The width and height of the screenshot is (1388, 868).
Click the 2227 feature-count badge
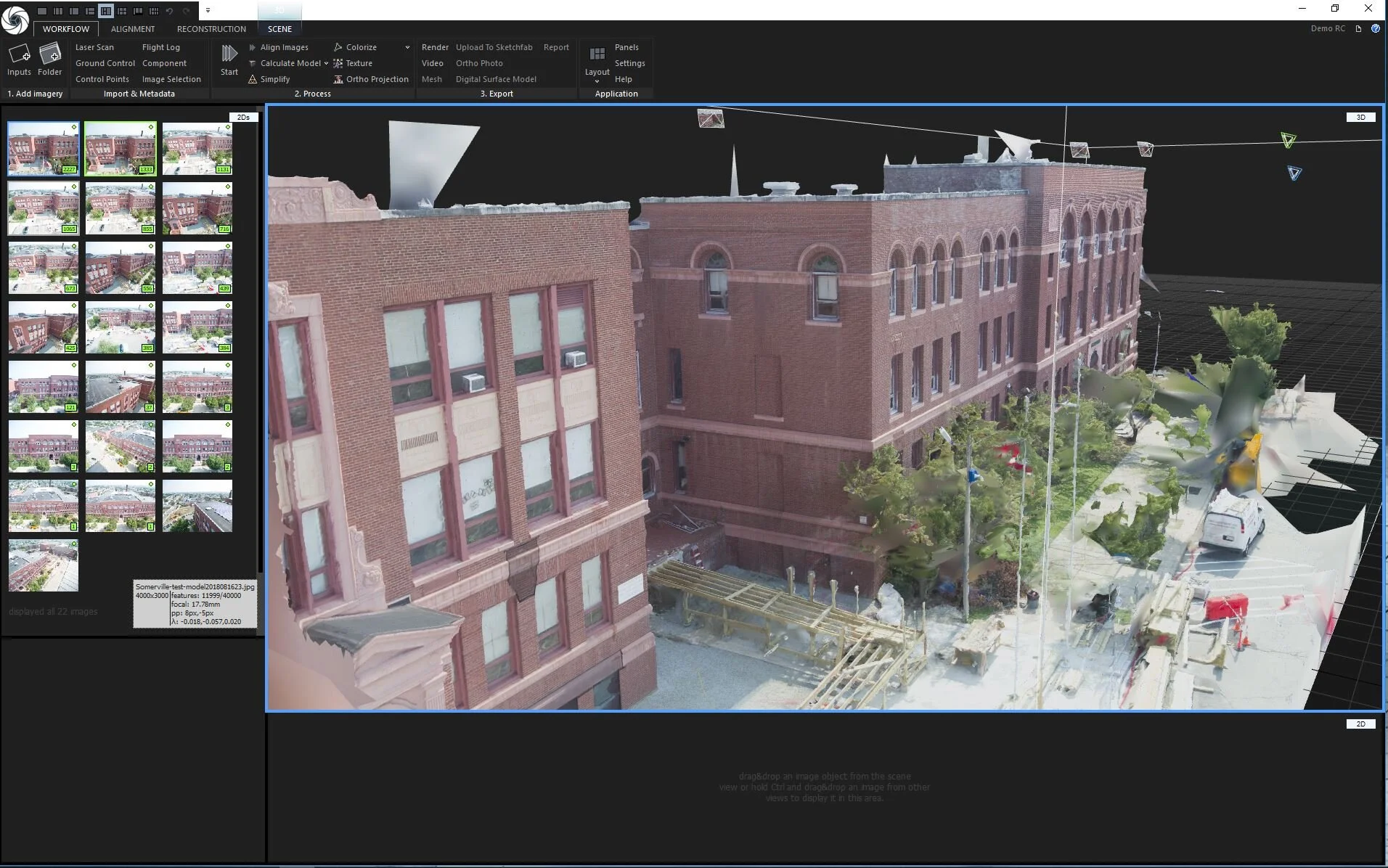(x=69, y=169)
